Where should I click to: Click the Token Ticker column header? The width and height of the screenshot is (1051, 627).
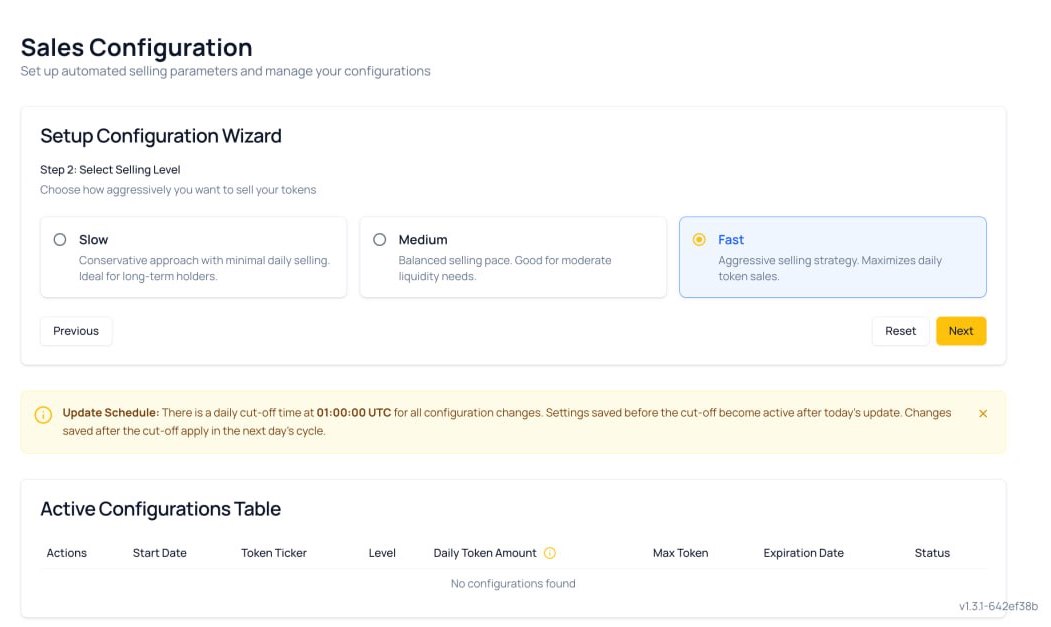pyautogui.click(x=273, y=553)
